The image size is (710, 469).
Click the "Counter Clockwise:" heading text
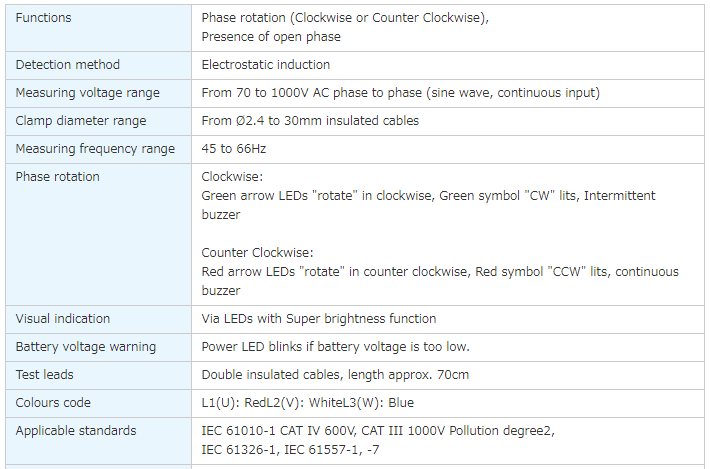click(257, 253)
